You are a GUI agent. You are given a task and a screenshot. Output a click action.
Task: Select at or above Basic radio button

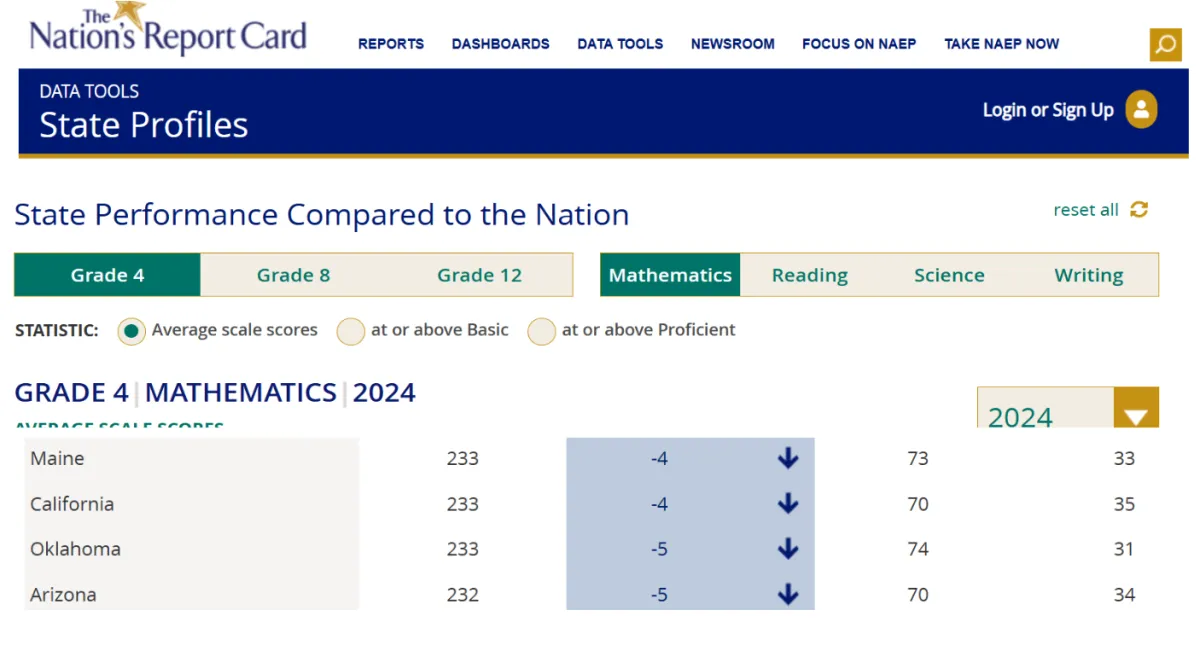tap(350, 331)
